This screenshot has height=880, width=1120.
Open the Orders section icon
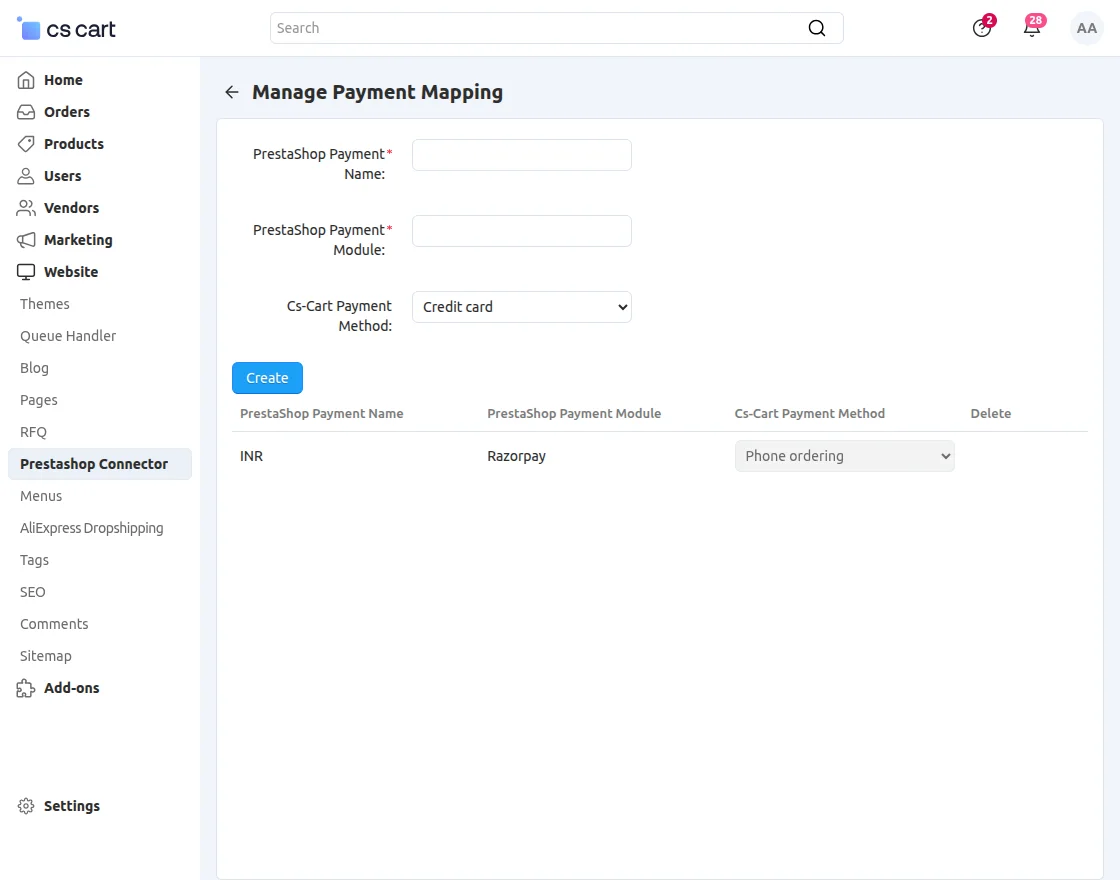pyautogui.click(x=27, y=112)
